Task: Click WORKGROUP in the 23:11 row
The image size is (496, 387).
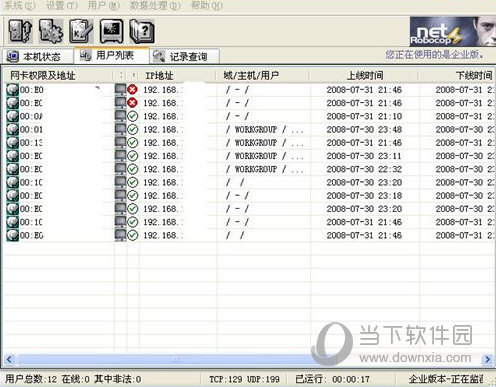Action: (x=256, y=156)
